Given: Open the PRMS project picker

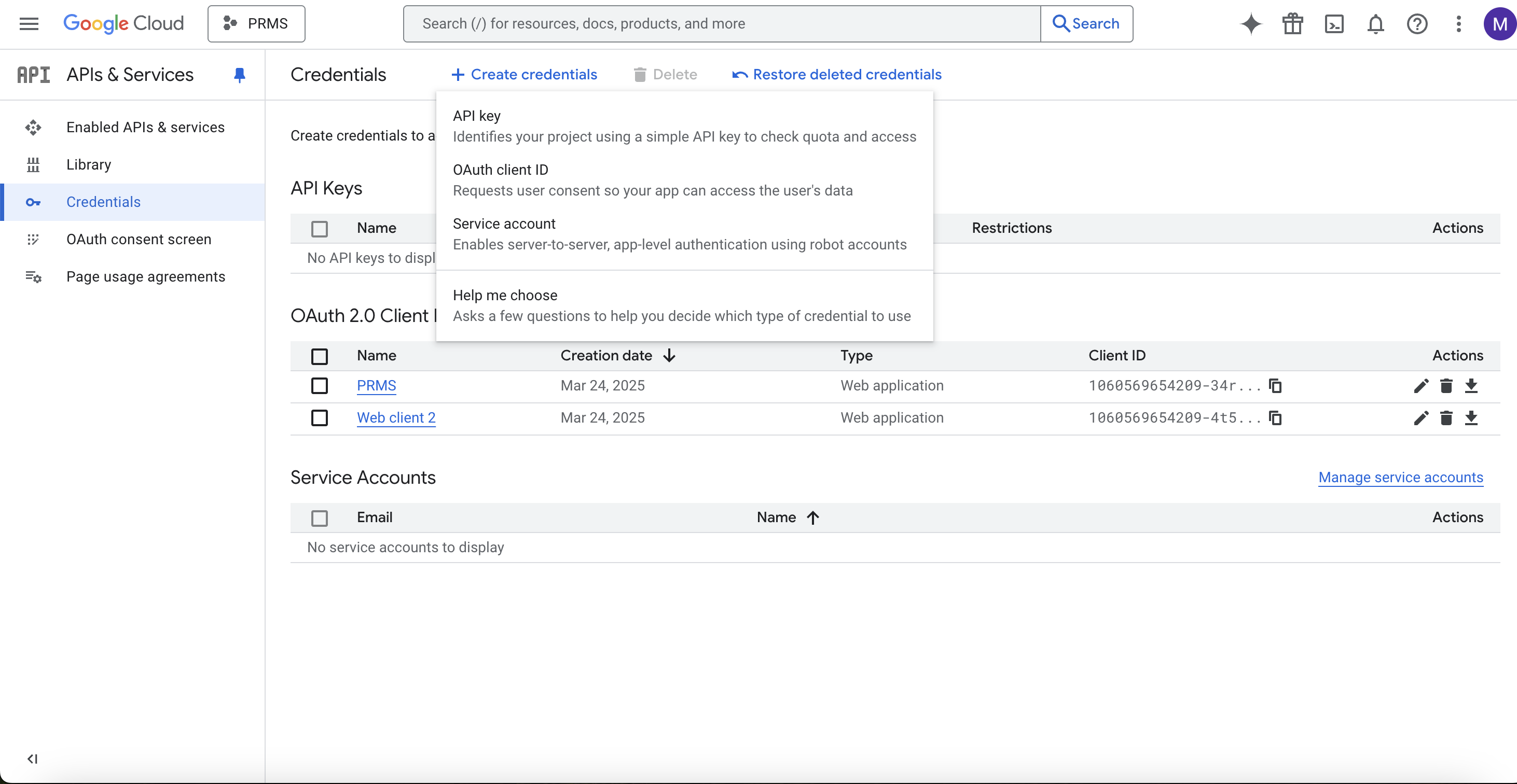Looking at the screenshot, I should tap(256, 23).
